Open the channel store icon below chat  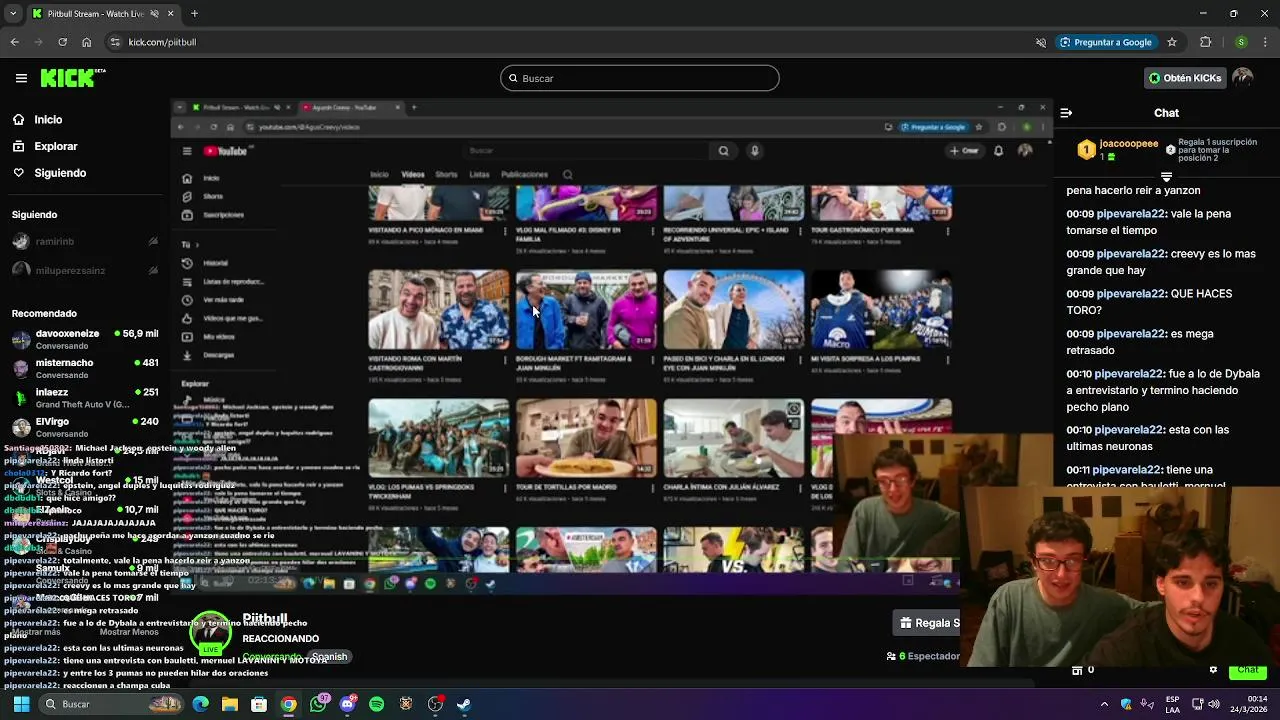[1077, 670]
